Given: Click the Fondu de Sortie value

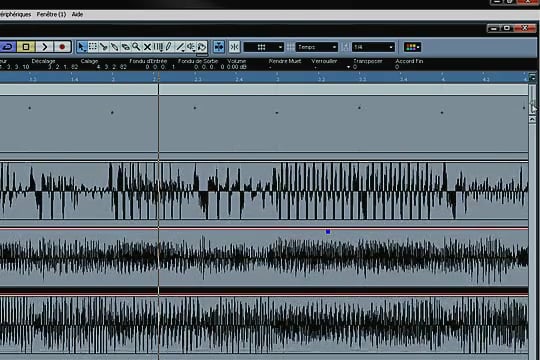Looking at the screenshot, I should point(209,67).
